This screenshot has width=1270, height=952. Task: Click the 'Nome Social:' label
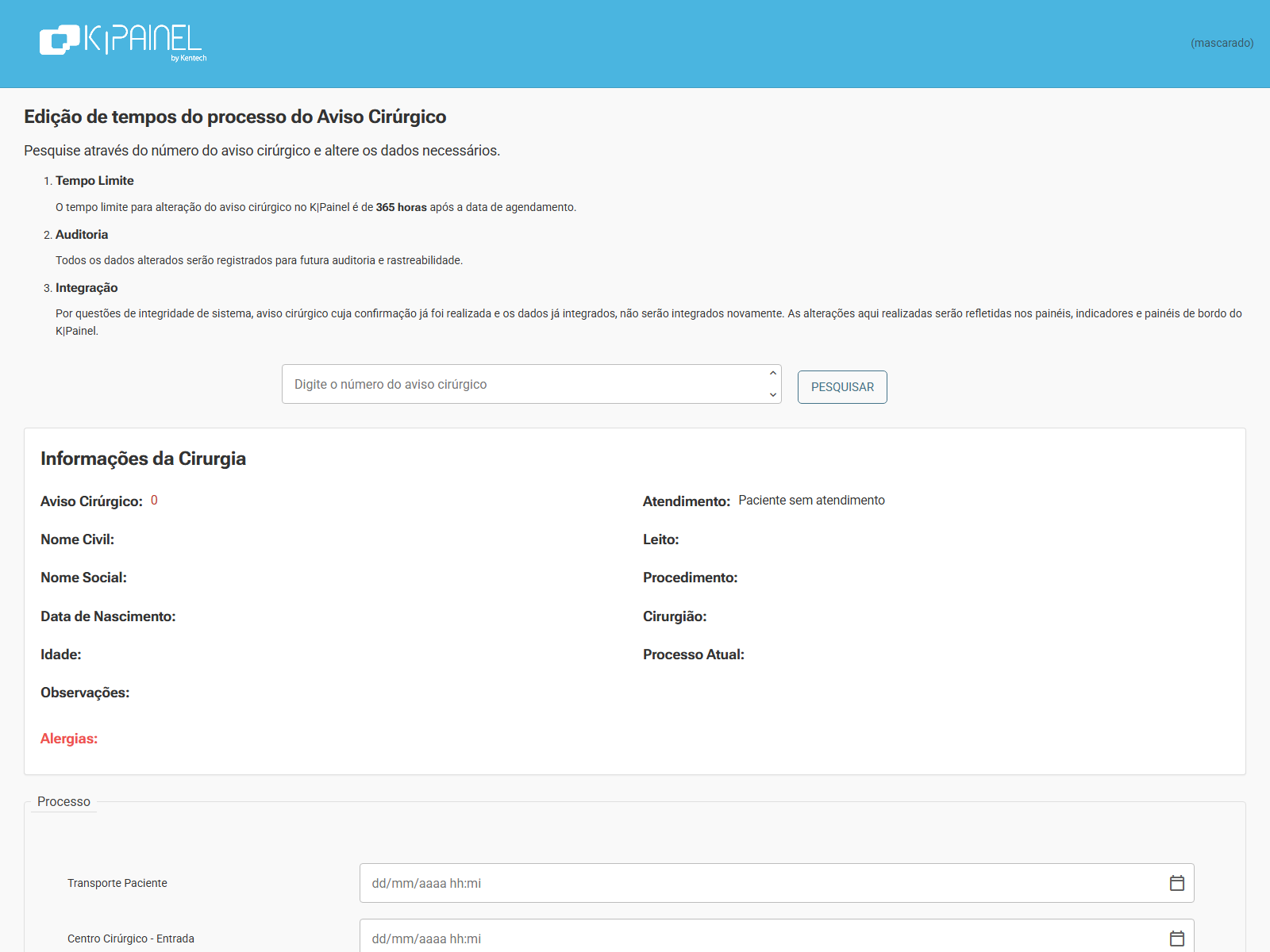coord(84,578)
